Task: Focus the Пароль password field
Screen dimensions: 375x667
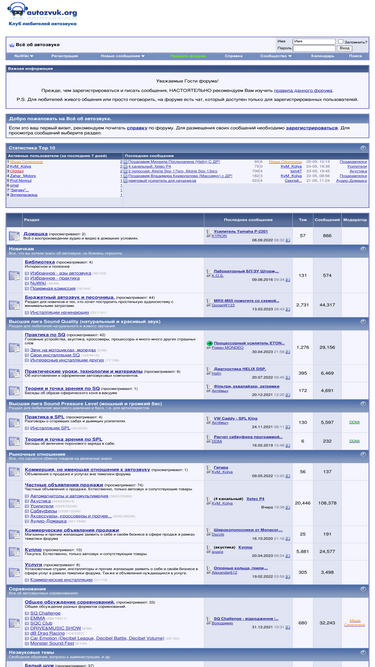Action: (x=314, y=48)
